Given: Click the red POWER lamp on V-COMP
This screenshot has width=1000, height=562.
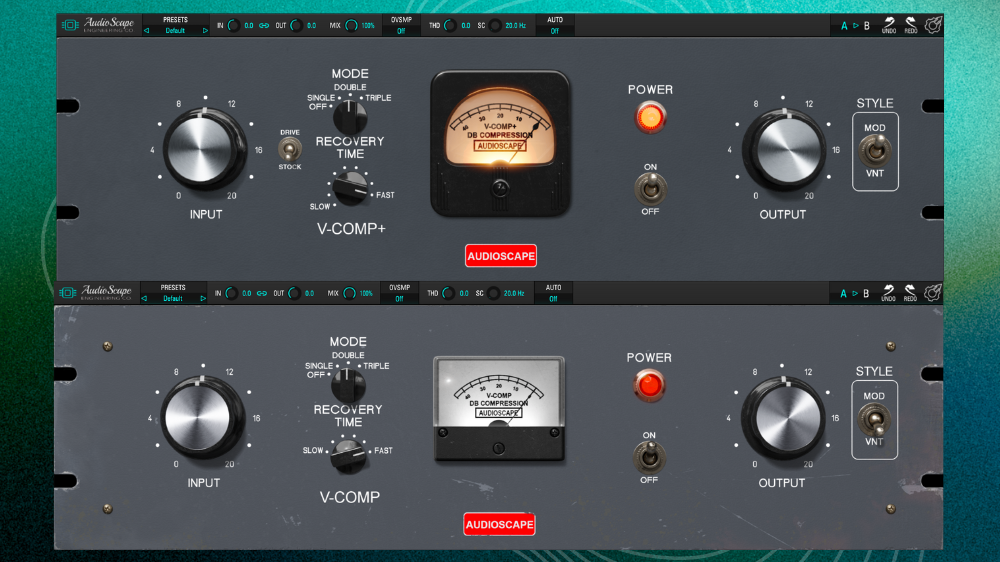Looking at the screenshot, I should click(649, 385).
